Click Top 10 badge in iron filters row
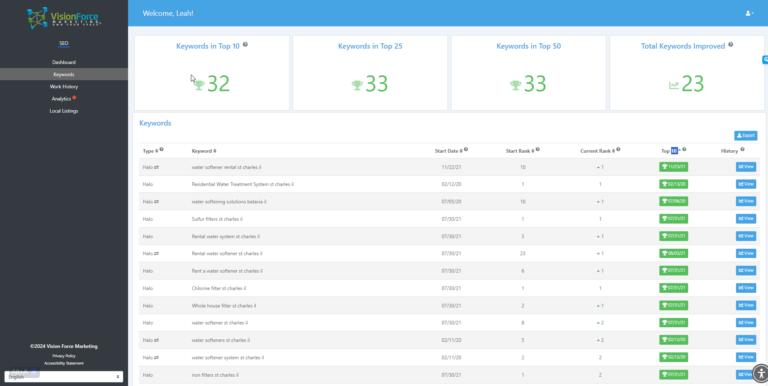 point(673,375)
